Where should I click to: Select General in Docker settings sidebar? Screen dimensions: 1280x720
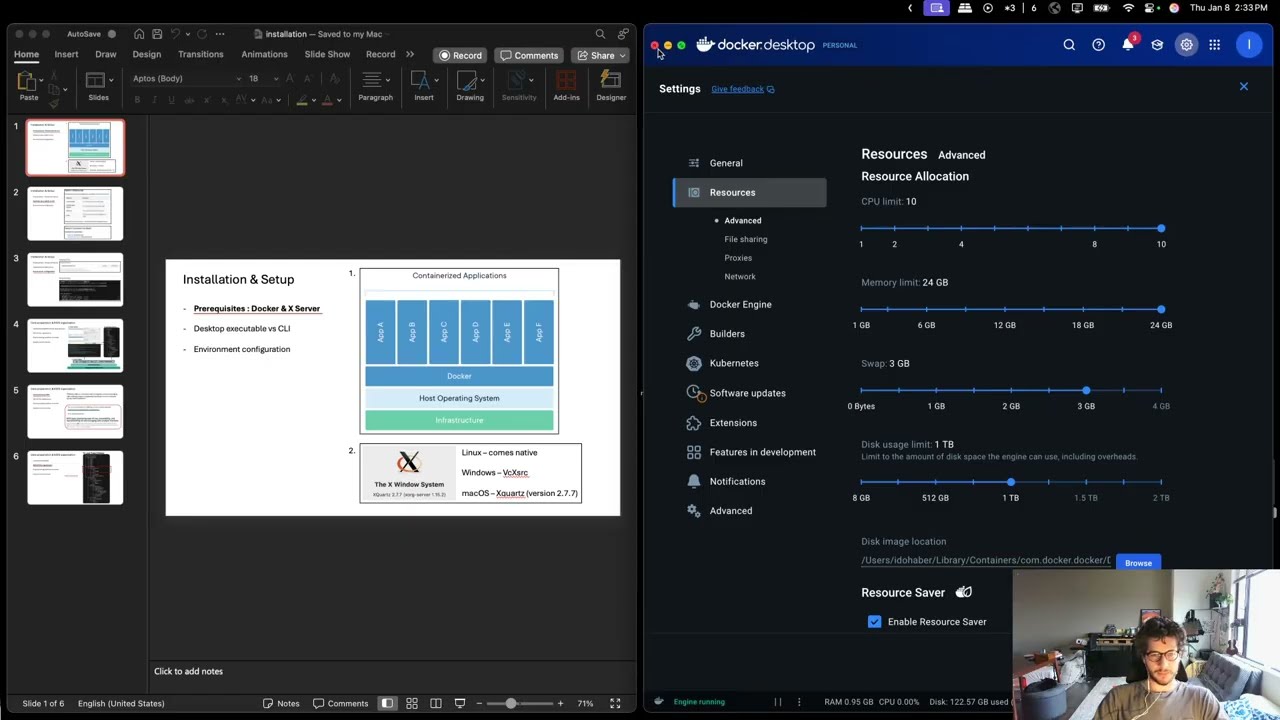750,163
